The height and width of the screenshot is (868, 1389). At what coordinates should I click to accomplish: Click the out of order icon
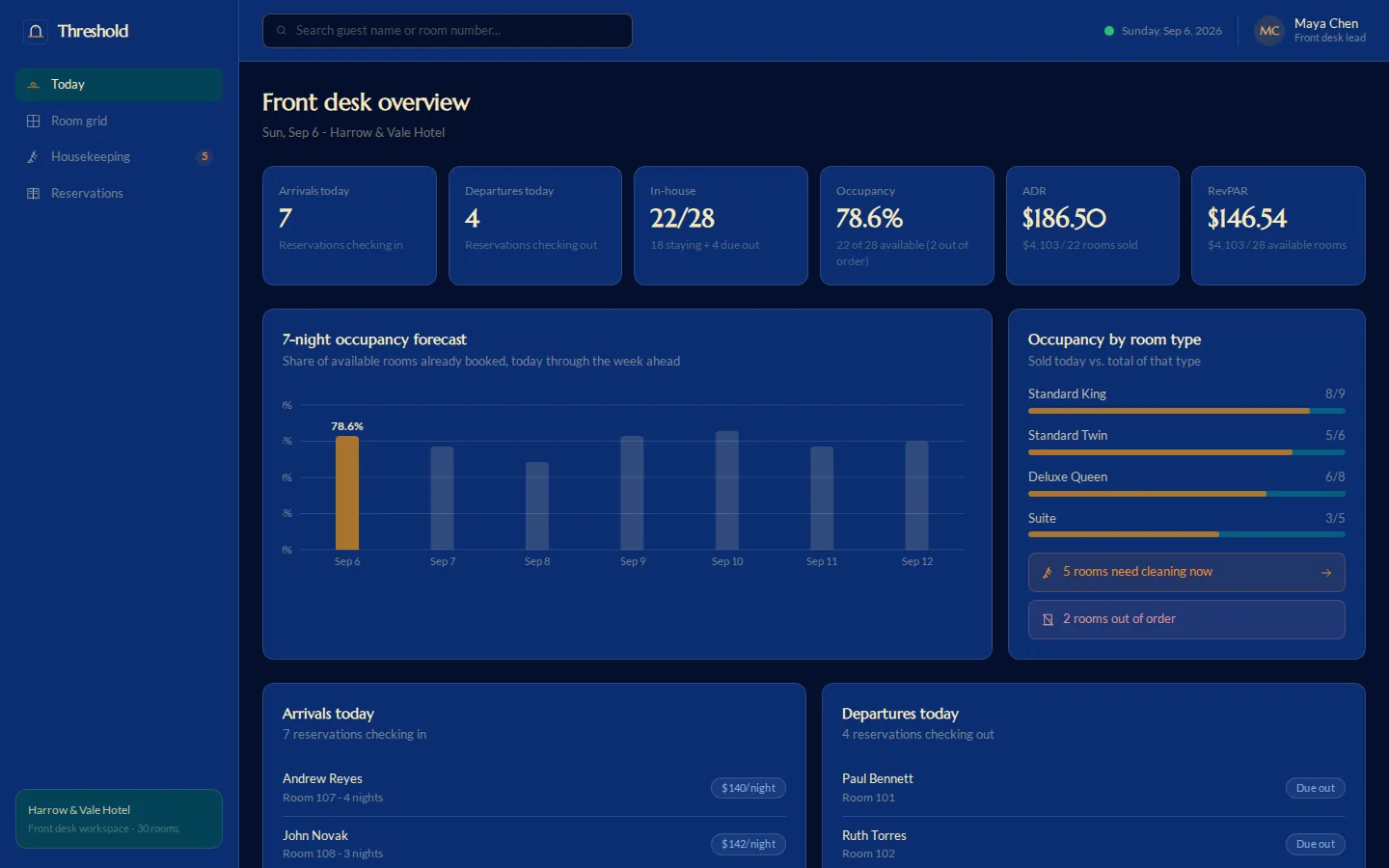[x=1048, y=620]
